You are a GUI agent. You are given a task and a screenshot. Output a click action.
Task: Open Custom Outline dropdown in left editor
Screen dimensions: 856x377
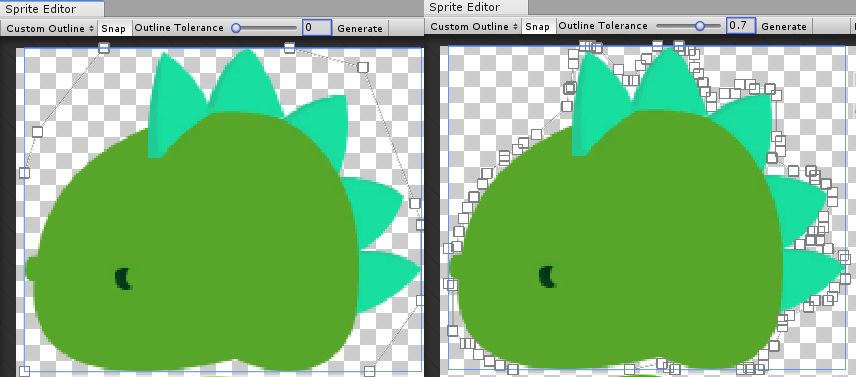pos(50,28)
